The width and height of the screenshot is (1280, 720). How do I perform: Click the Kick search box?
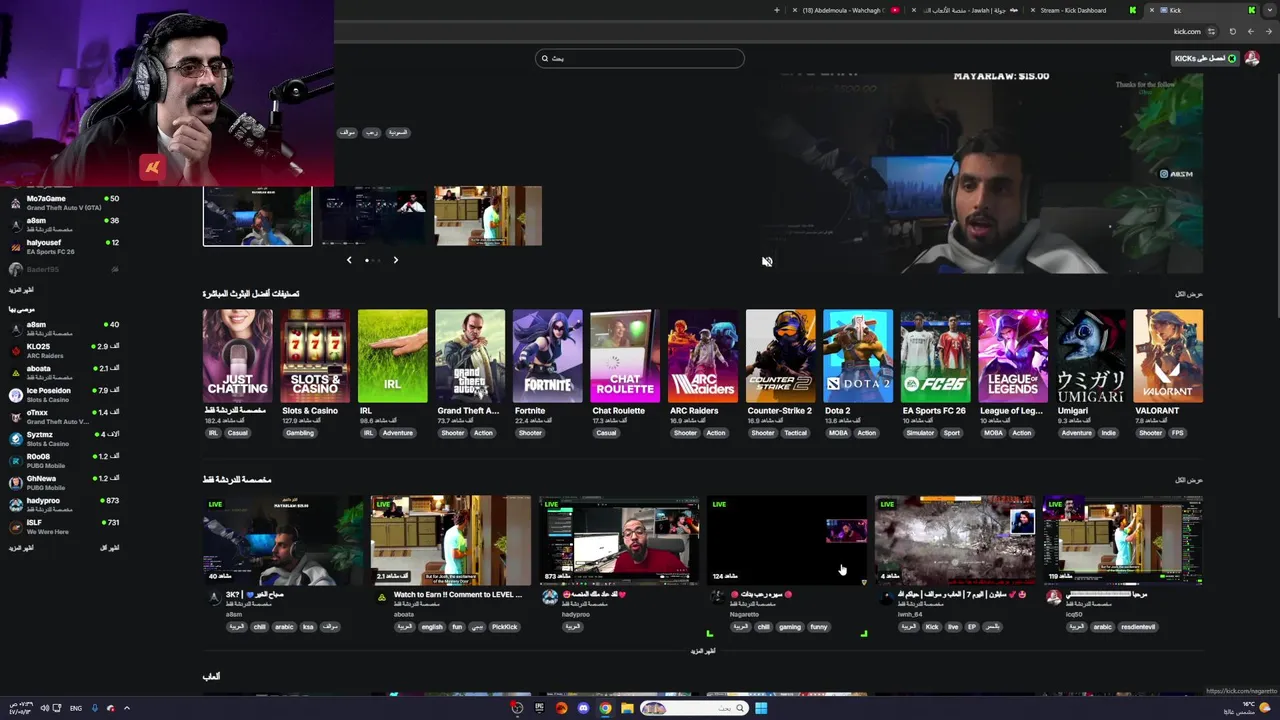coord(640,58)
